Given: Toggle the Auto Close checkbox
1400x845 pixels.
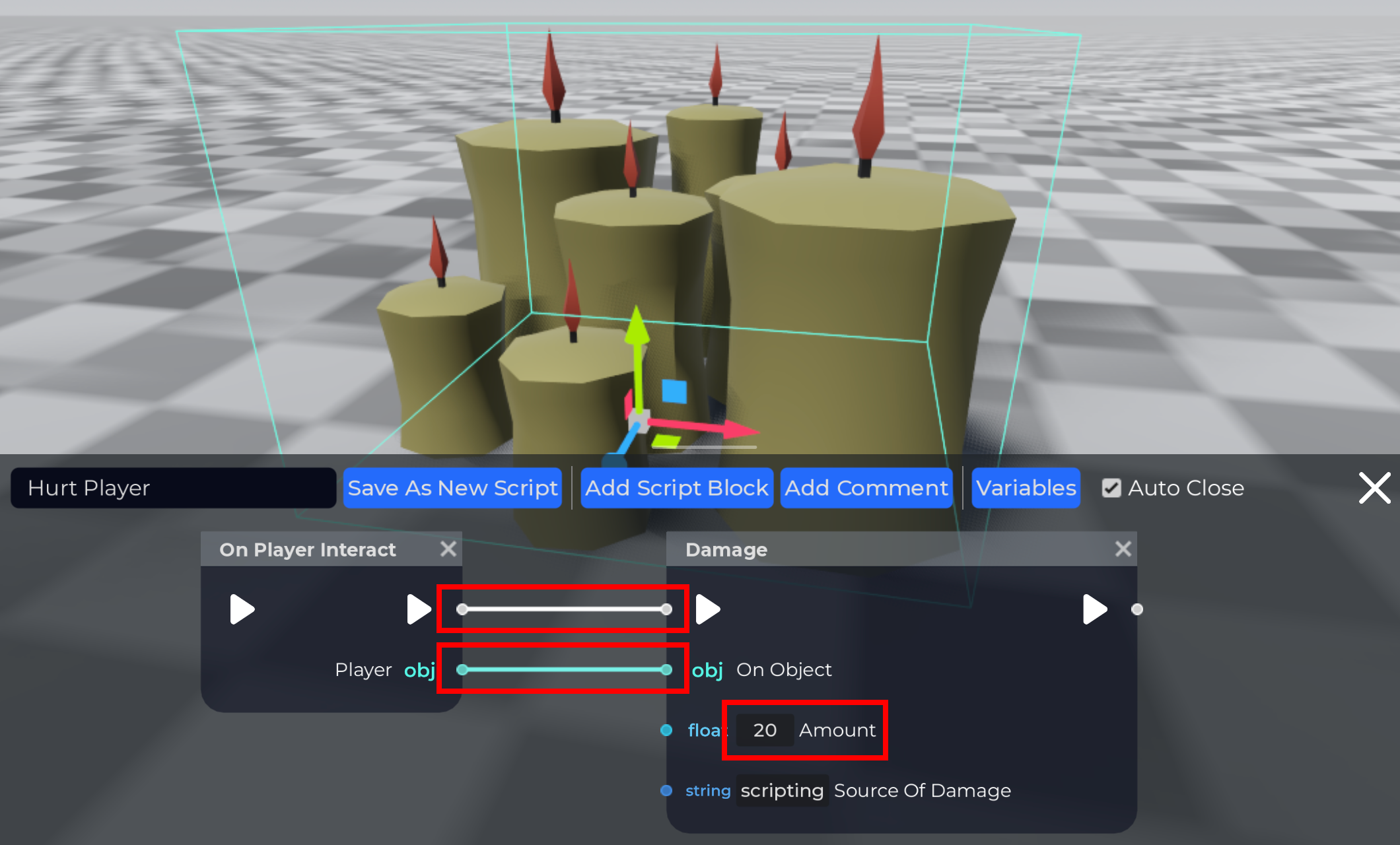Looking at the screenshot, I should [x=1111, y=488].
